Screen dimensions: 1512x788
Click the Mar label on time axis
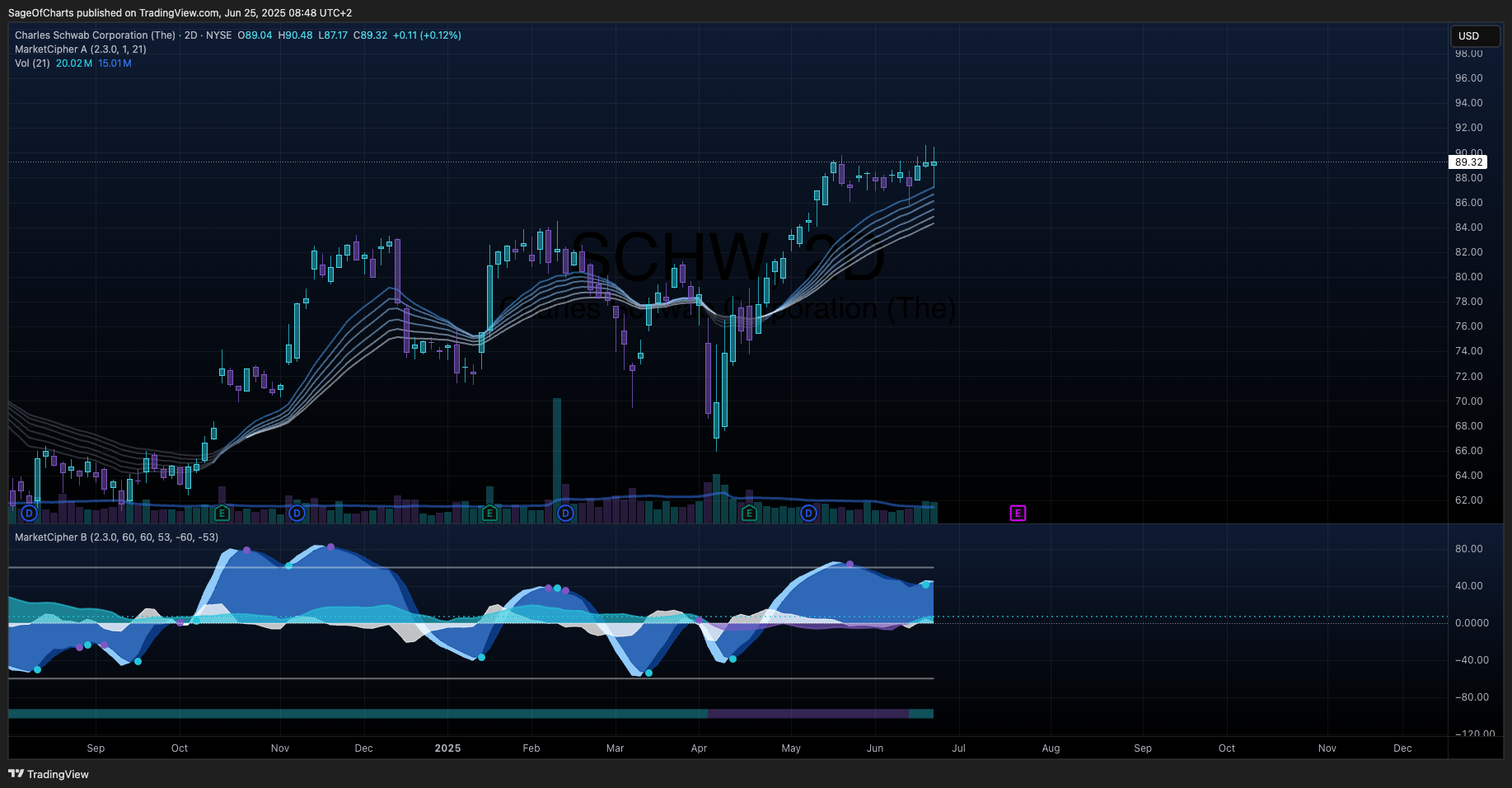coord(615,748)
